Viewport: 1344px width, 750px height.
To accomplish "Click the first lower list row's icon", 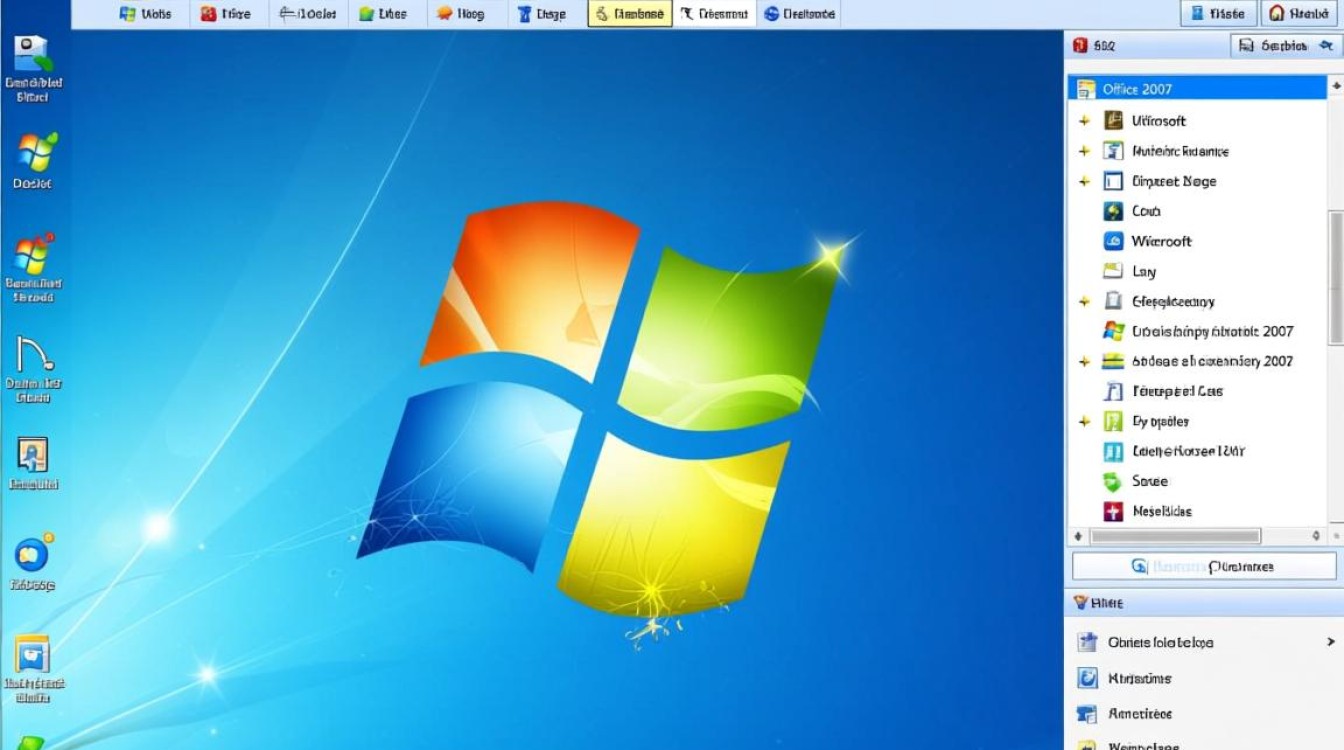I will tap(1087, 642).
